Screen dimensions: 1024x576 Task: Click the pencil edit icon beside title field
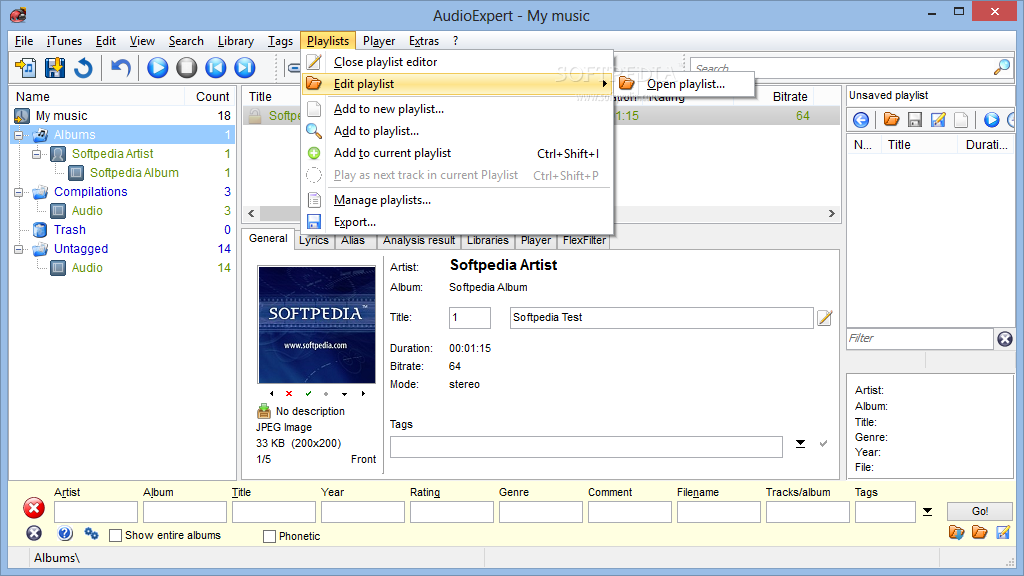pos(825,318)
